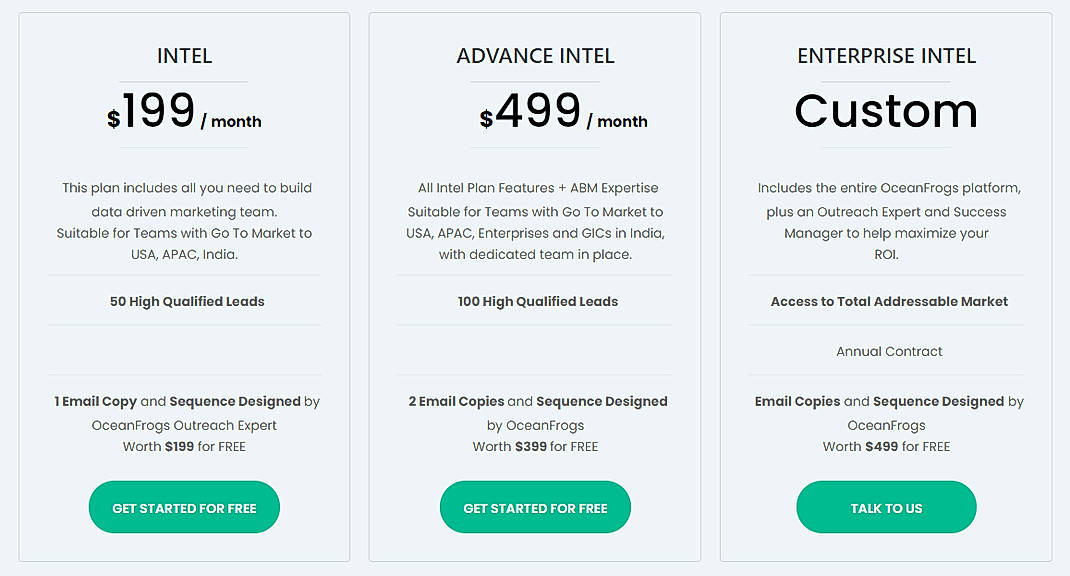
Task: Click GET STARTED FOR FREE on Advance Intel plan
Action: (535, 507)
